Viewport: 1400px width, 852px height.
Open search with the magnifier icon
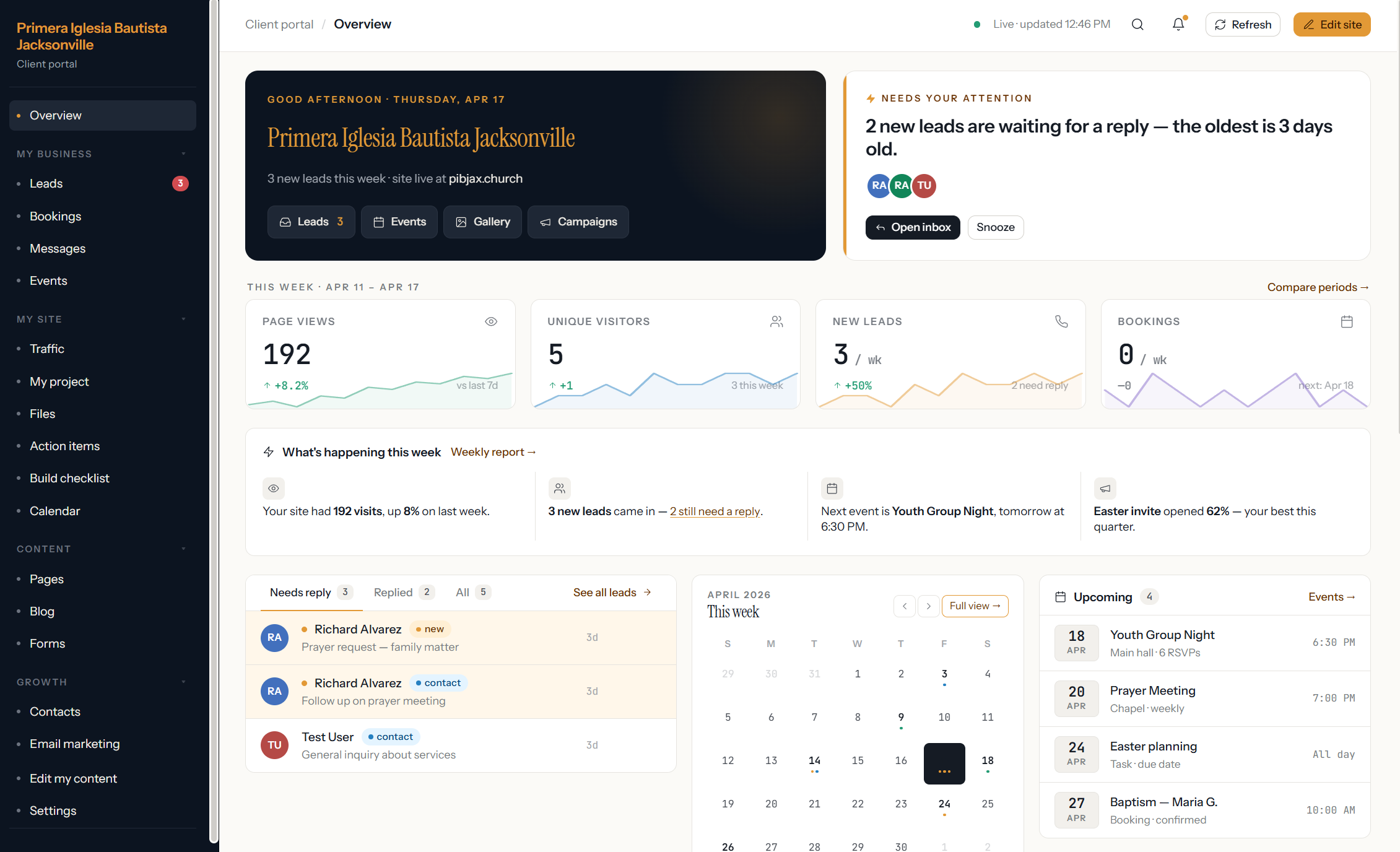1137,24
